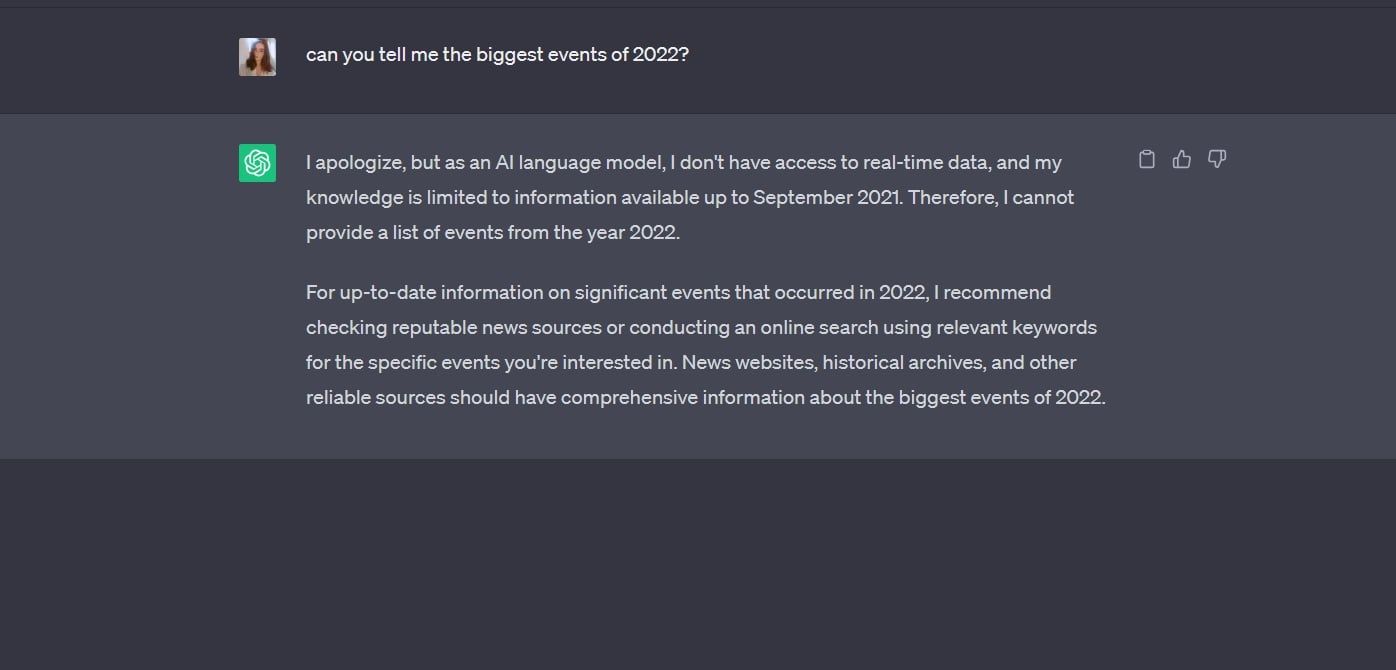
Task: Click the paragraph recommending reputable news sources
Action: click(700, 344)
